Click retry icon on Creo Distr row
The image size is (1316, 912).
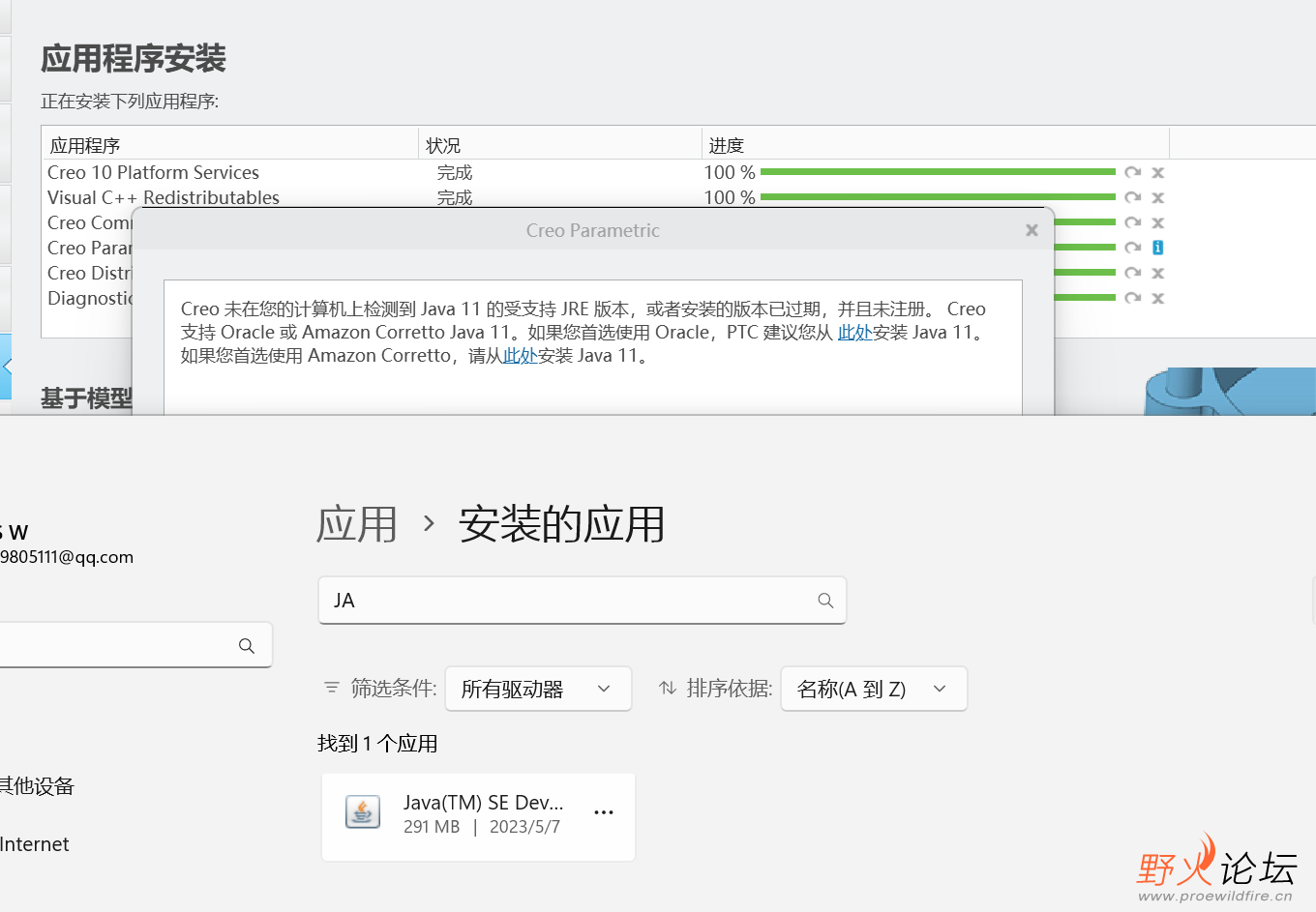[1132, 273]
